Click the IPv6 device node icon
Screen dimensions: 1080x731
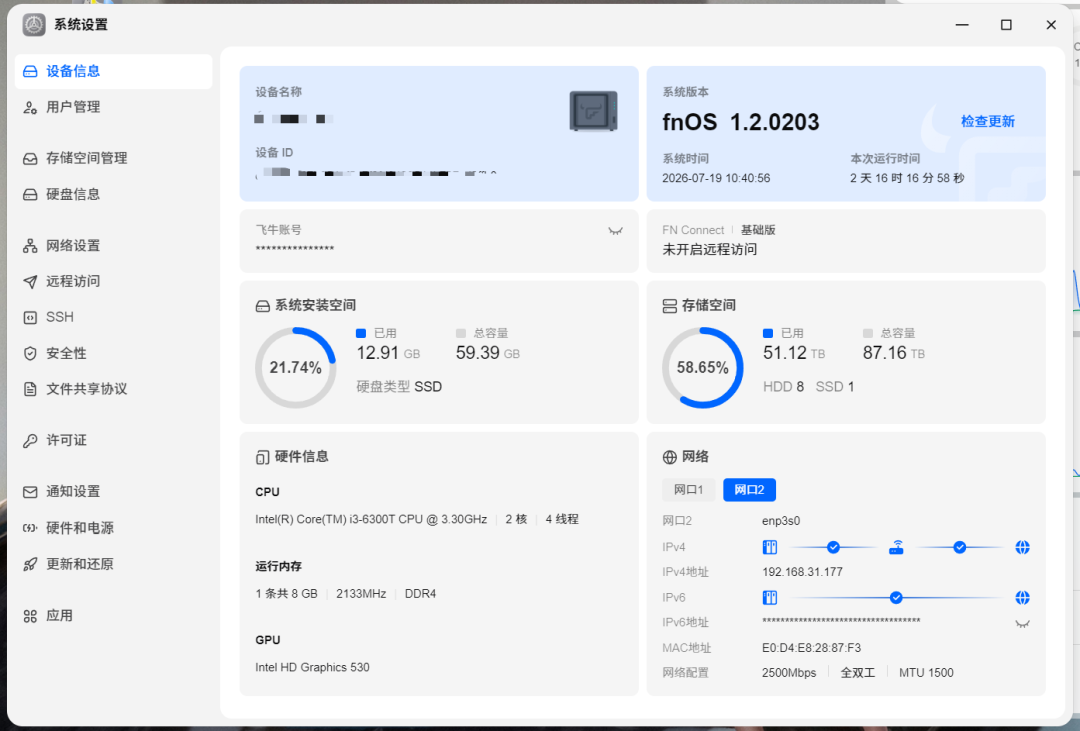(770, 598)
